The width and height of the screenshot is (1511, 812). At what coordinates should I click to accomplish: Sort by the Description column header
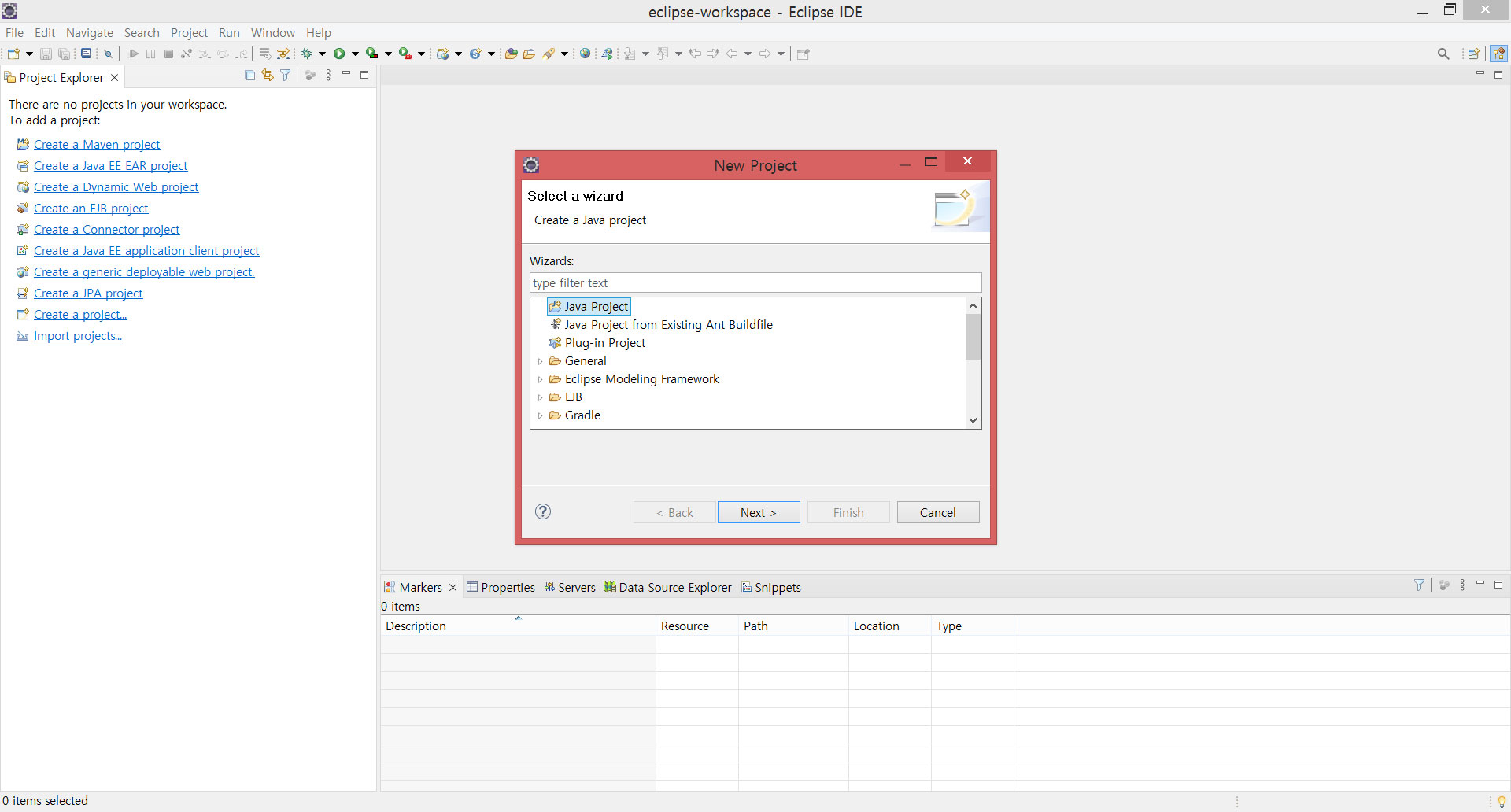click(518, 626)
